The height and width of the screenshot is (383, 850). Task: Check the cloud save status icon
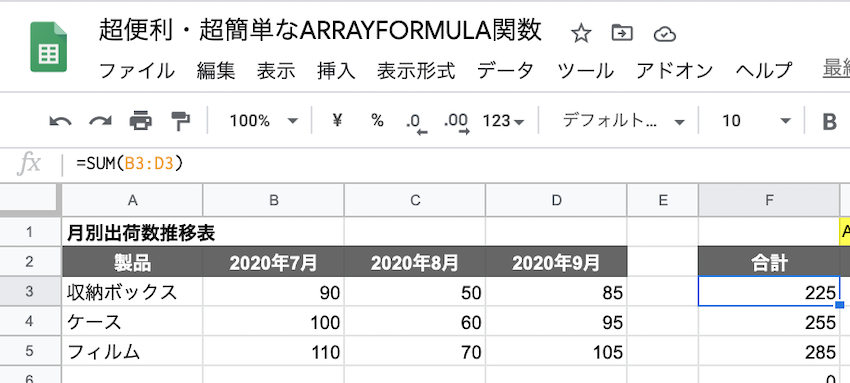(665, 34)
